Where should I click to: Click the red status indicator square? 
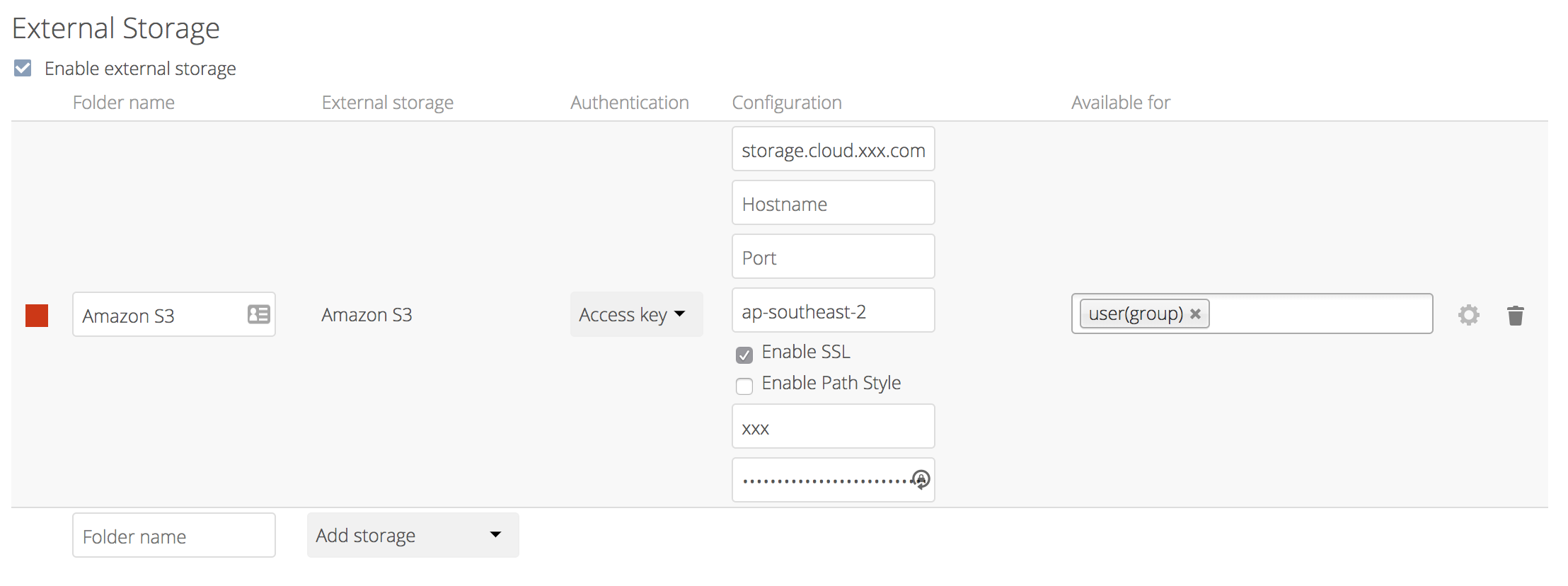[37, 316]
